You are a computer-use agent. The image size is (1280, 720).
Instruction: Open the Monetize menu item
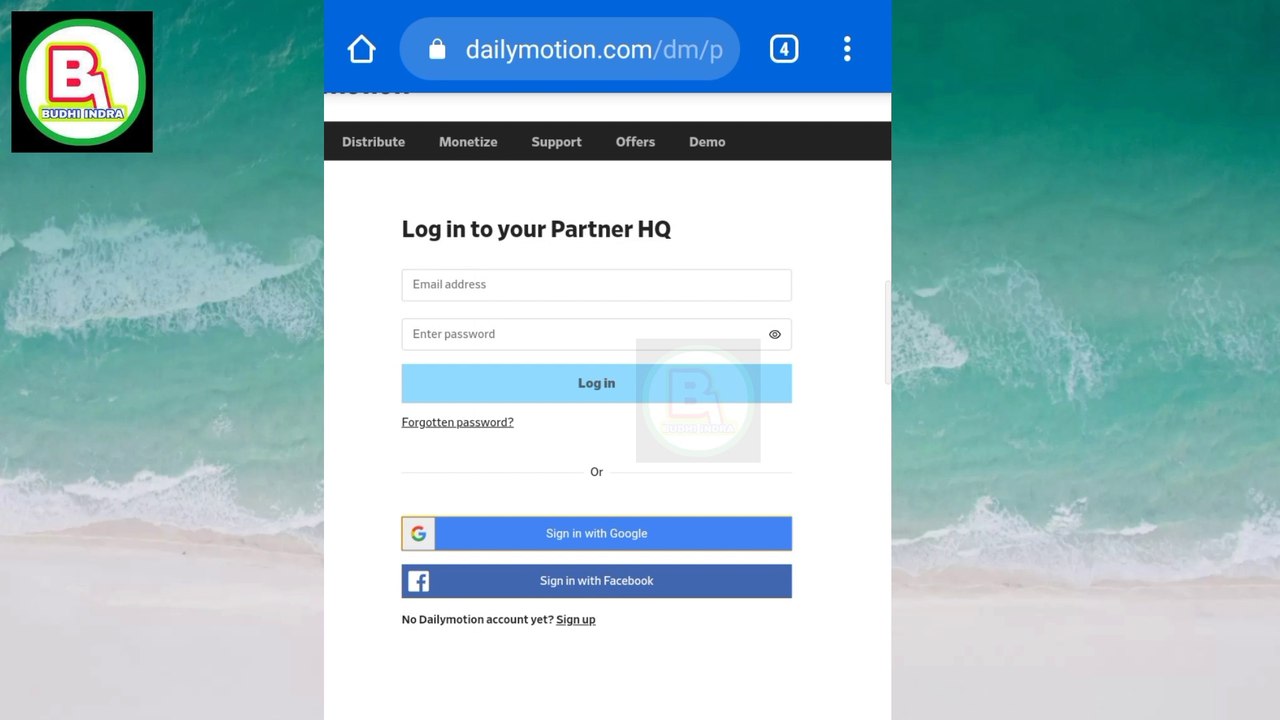click(468, 142)
